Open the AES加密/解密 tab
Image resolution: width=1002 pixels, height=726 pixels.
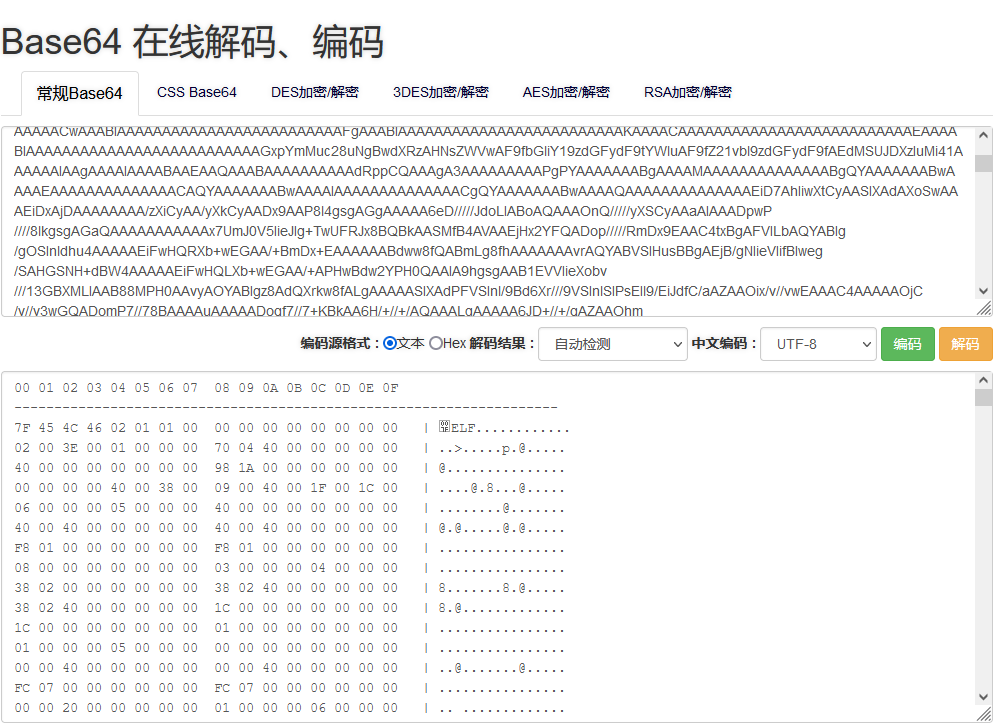[566, 93]
